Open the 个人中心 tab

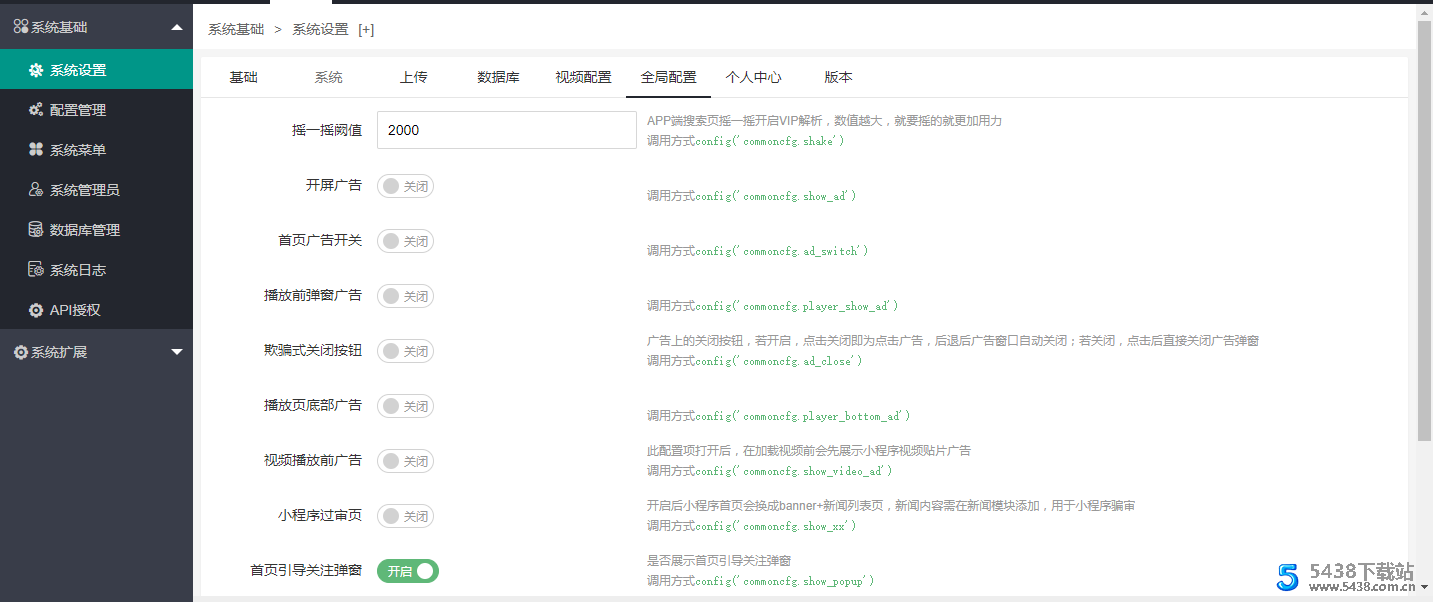click(x=753, y=76)
